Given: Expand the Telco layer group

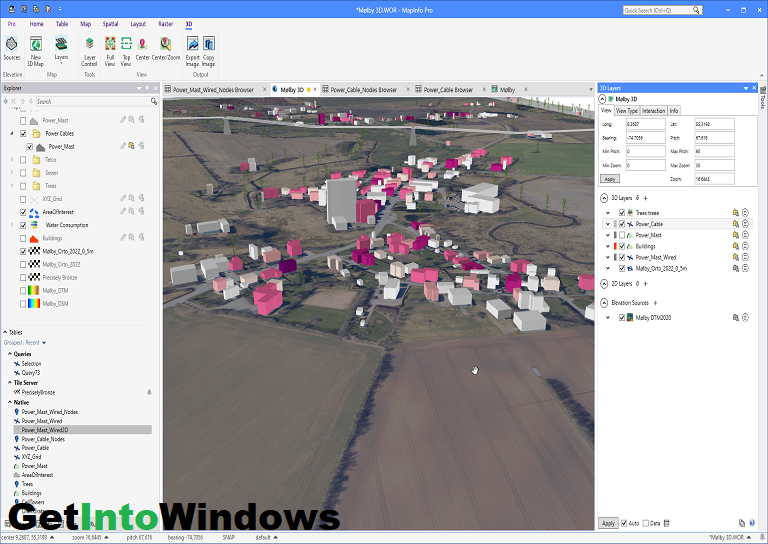Looking at the screenshot, I should (x=12, y=160).
